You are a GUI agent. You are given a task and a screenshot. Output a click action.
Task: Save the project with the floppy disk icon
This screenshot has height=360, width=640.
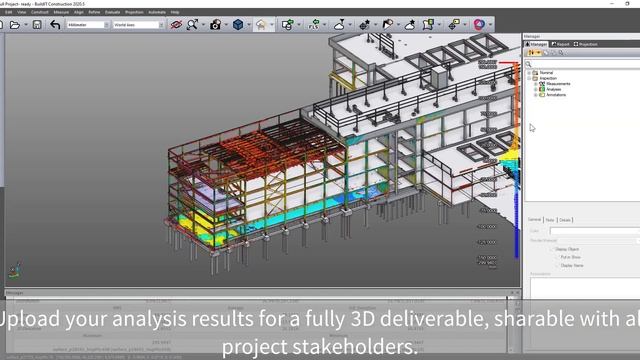(37, 25)
